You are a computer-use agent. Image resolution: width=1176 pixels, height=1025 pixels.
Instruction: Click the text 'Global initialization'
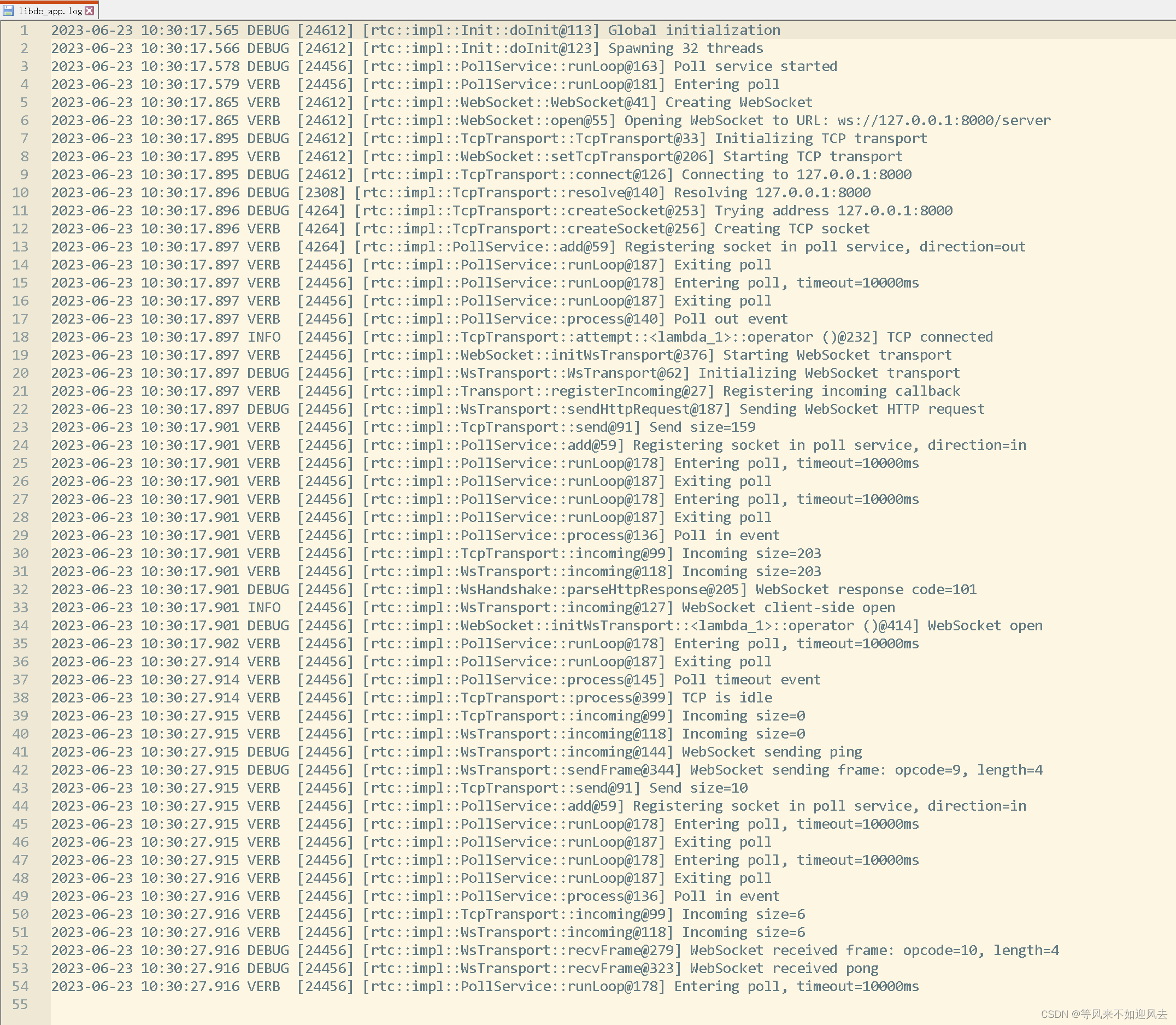tap(693, 30)
